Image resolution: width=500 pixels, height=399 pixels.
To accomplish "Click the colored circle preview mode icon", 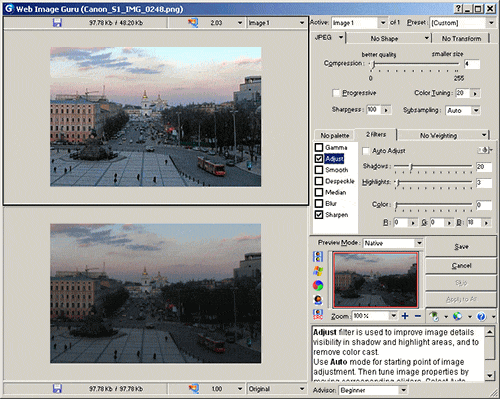I will [x=318, y=285].
